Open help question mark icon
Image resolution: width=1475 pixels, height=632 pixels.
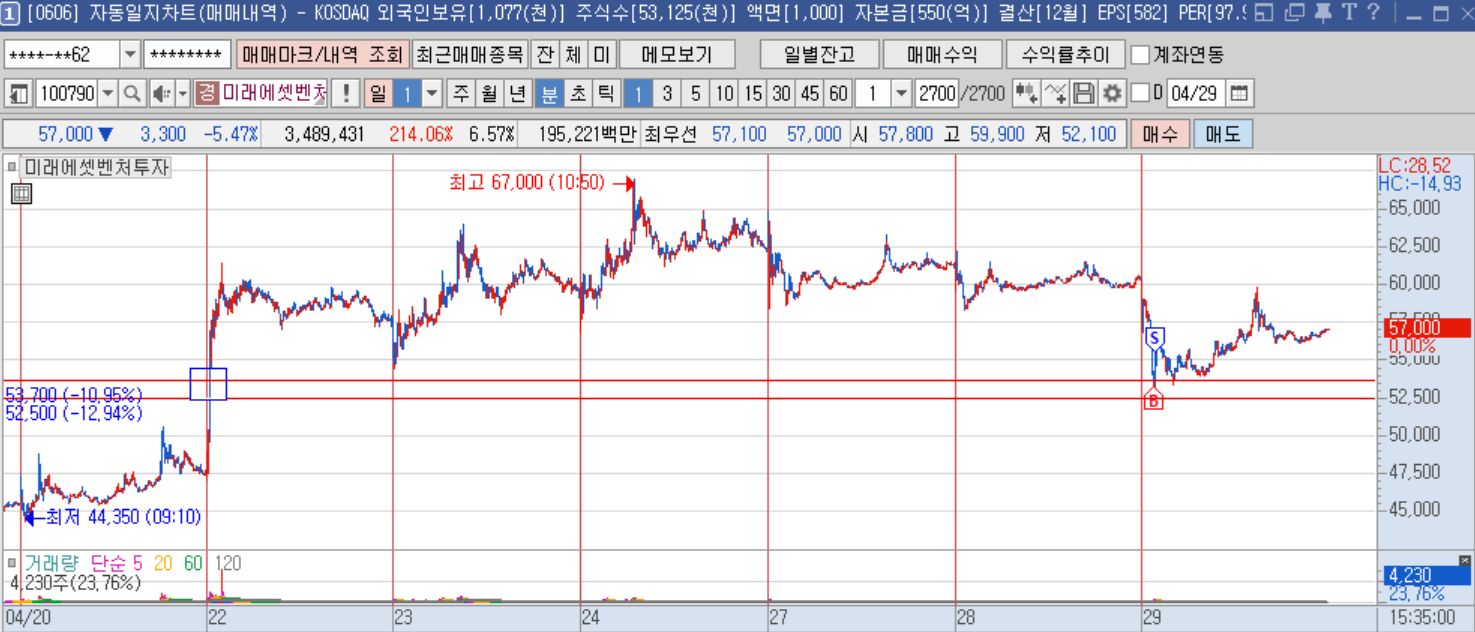point(1372,13)
